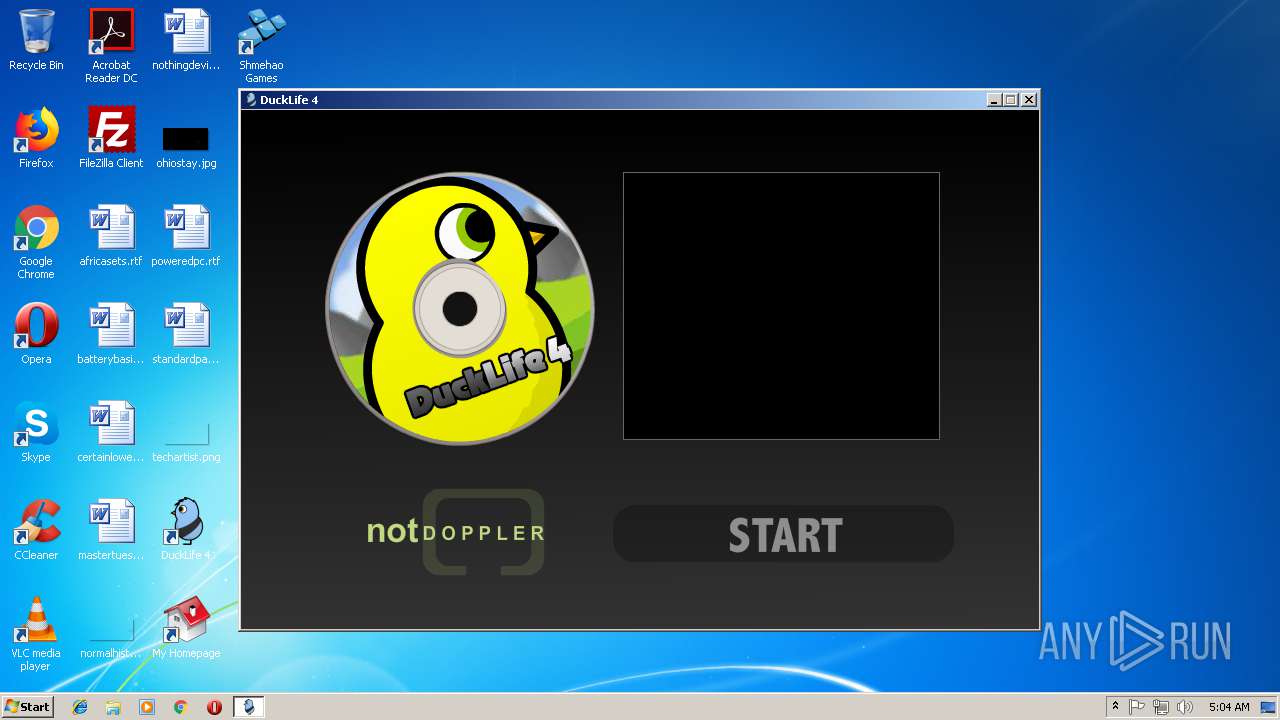Launch Opera from the taskbar
The image size is (1280, 720).
pyautogui.click(x=214, y=707)
